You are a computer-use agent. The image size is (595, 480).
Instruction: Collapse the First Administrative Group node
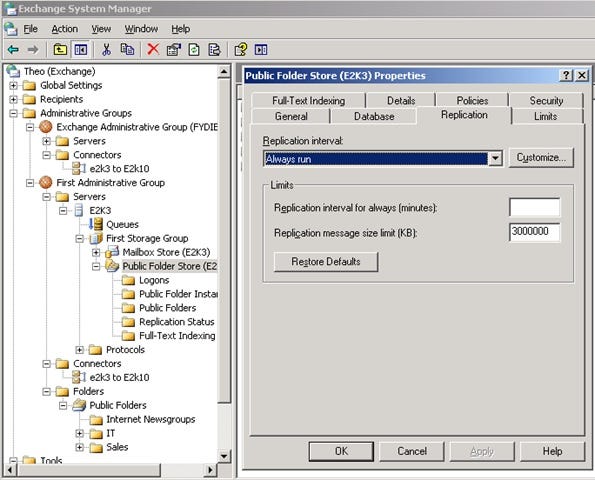click(30, 183)
